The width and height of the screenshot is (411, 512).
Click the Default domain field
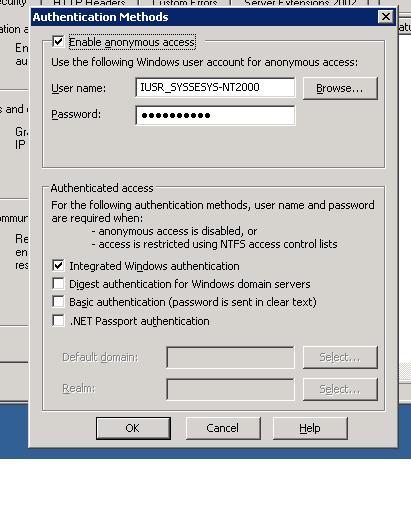230,357
